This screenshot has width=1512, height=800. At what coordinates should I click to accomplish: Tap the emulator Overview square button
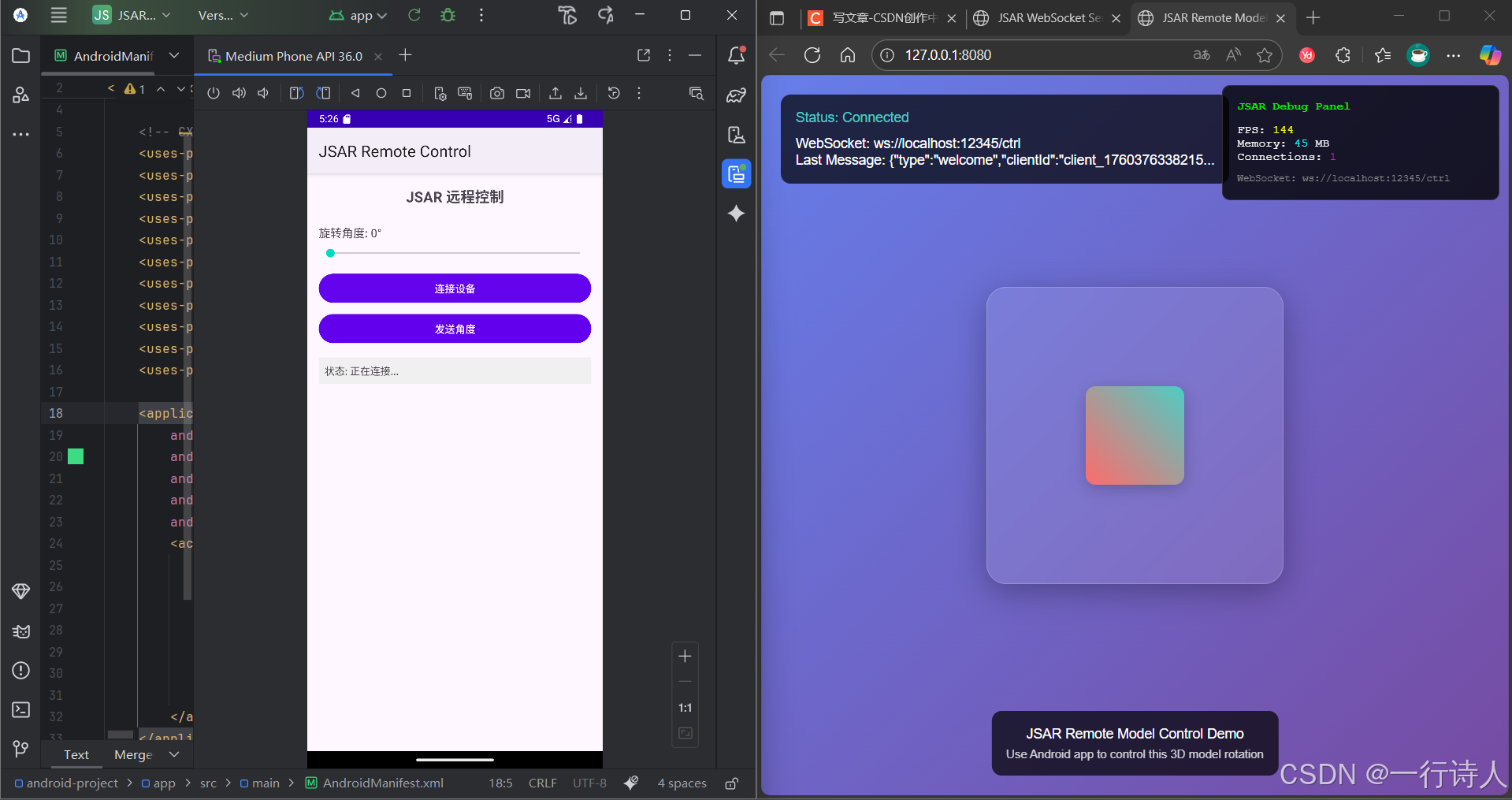tap(407, 93)
